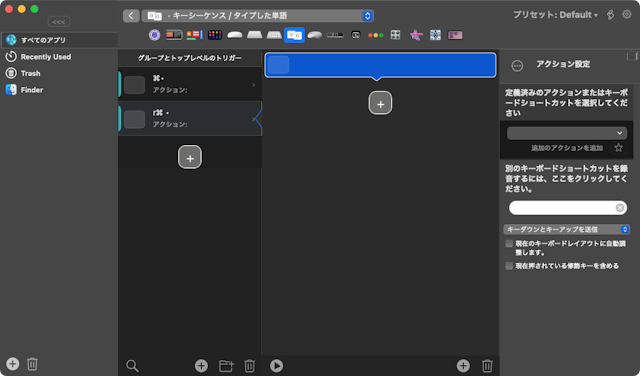Open settings with the top-right gear icon

(627, 15)
